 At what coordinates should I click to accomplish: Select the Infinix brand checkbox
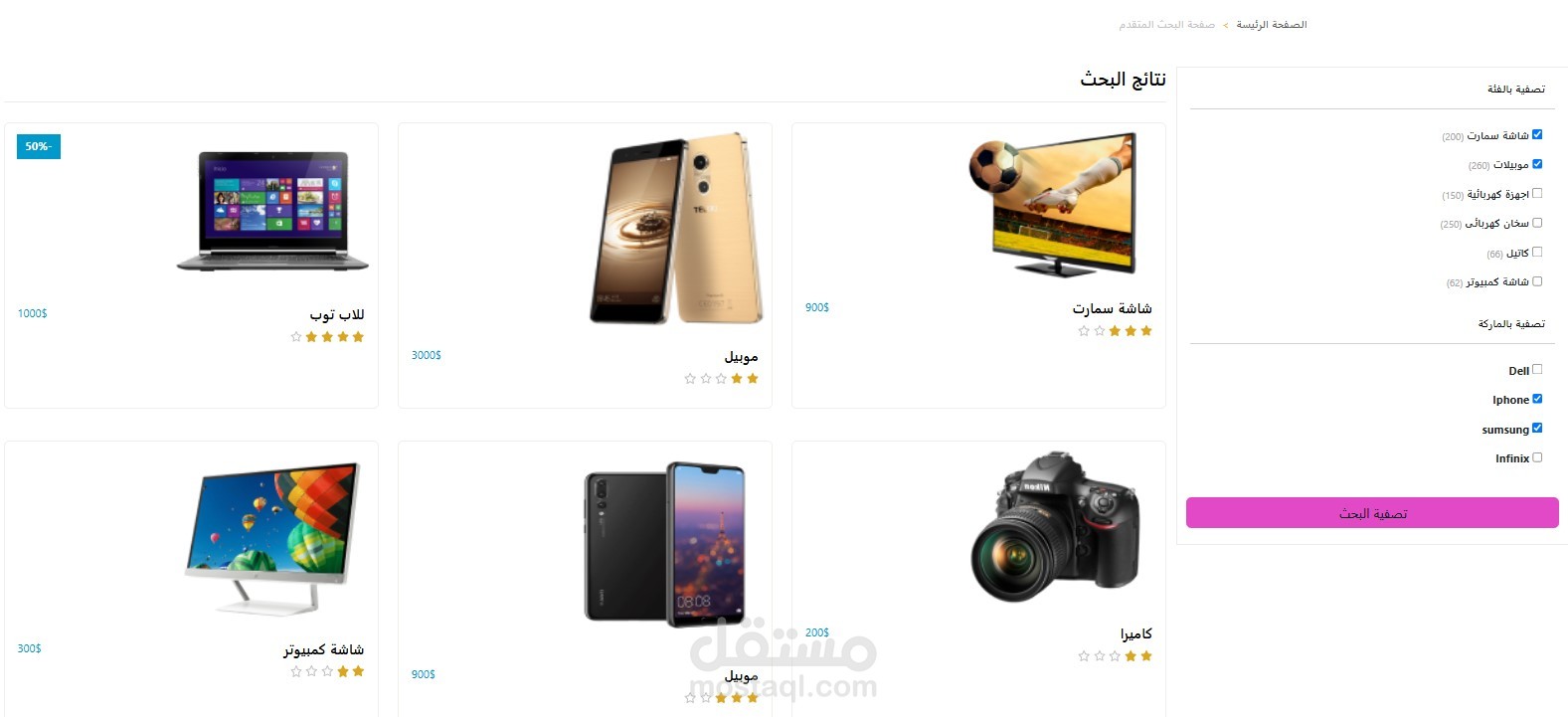tap(1537, 457)
